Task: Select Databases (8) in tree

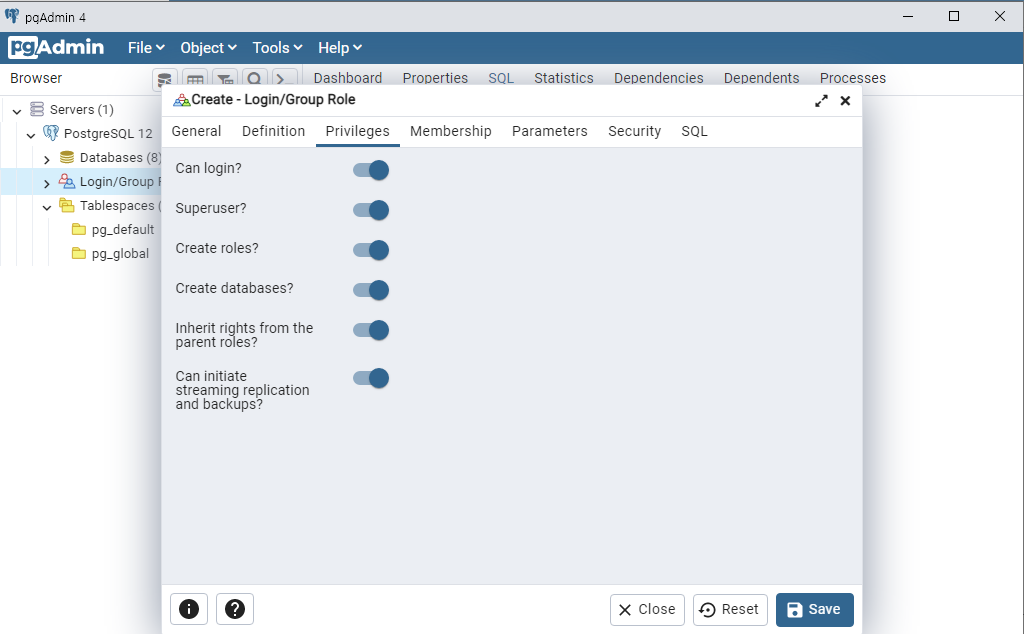Action: 120,157
